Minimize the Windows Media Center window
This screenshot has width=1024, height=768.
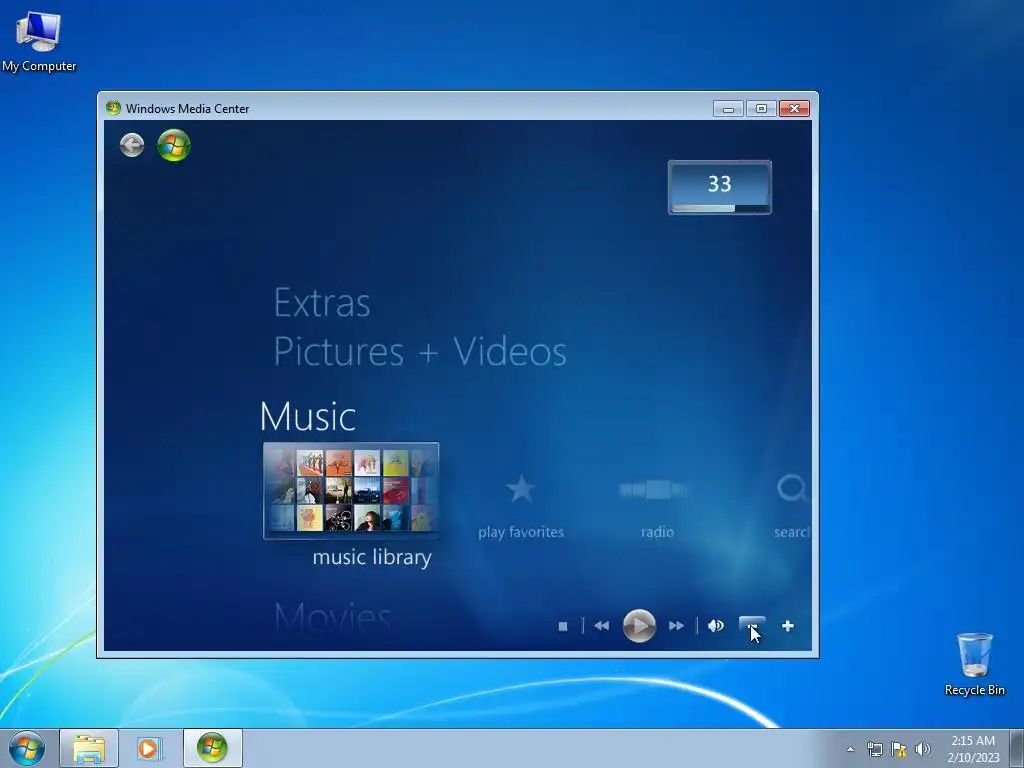pos(729,108)
